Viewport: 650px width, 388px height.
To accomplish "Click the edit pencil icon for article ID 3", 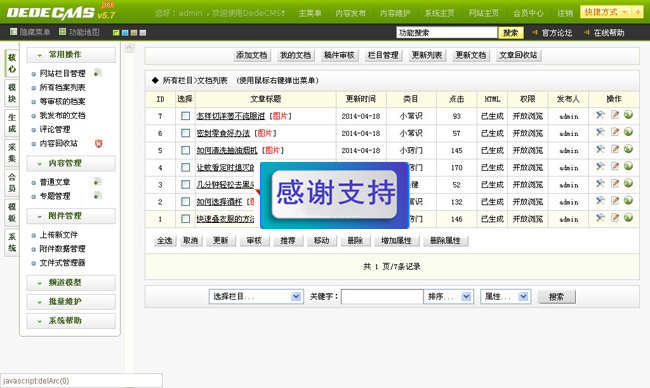I will (x=615, y=183).
